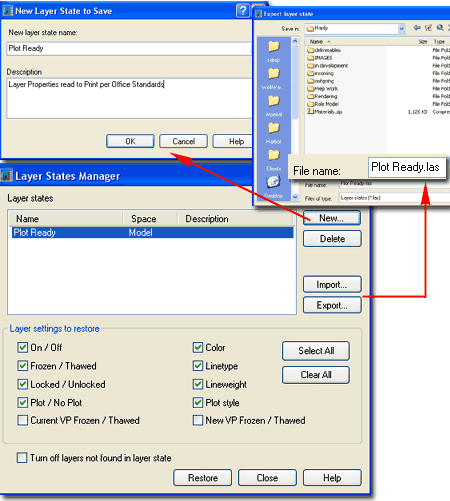The height and width of the screenshot is (501, 450).
Task: Toggle the Plot style checkbox
Action: (198, 402)
